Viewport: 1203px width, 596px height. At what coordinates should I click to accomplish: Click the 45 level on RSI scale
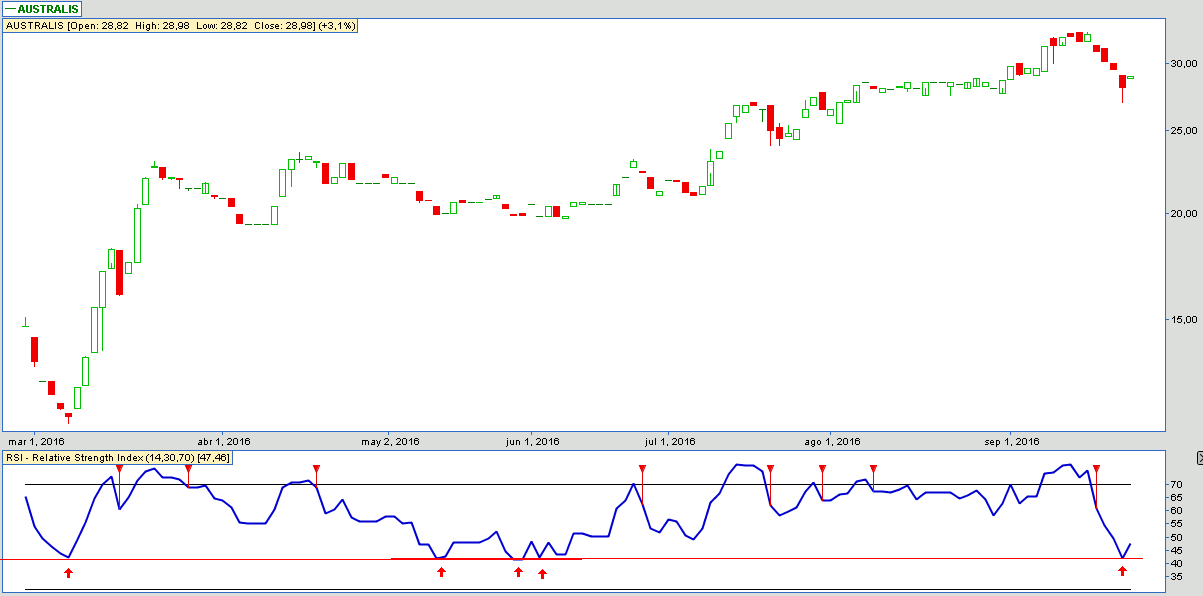1175,550
